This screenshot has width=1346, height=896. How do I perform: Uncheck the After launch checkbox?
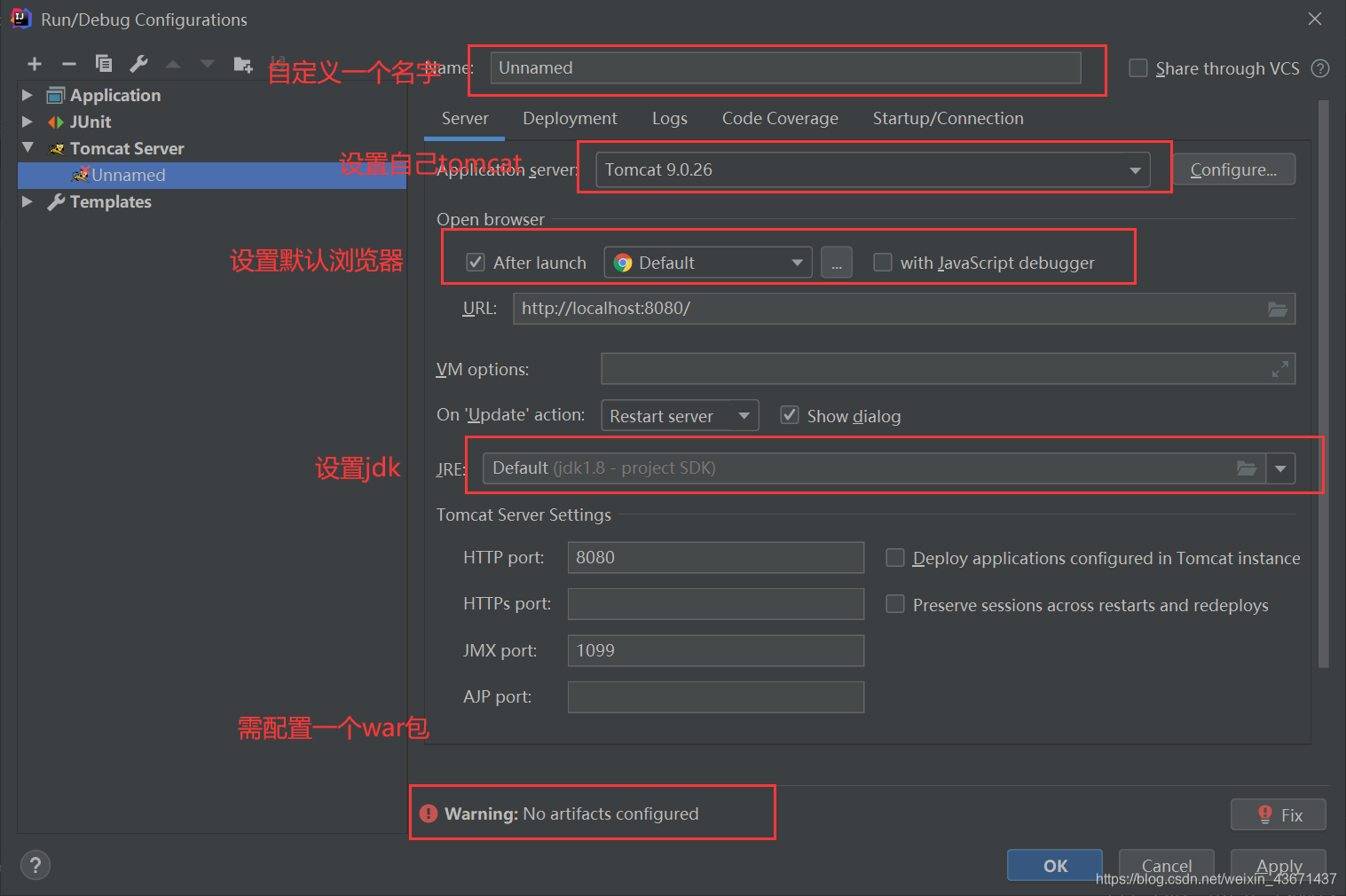coord(476,263)
